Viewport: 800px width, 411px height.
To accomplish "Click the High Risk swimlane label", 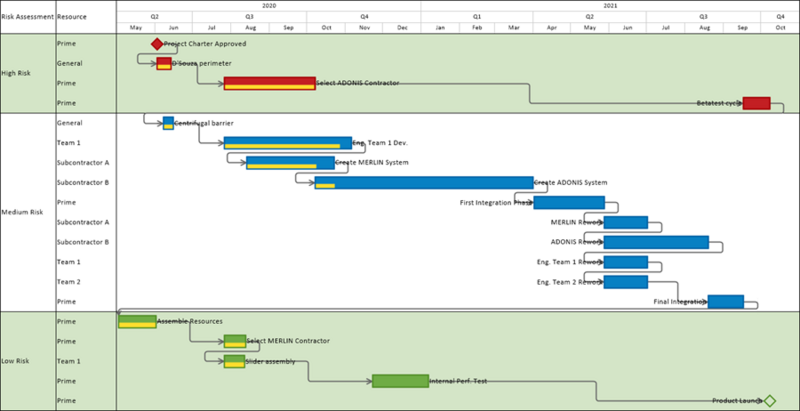I will pos(16,73).
